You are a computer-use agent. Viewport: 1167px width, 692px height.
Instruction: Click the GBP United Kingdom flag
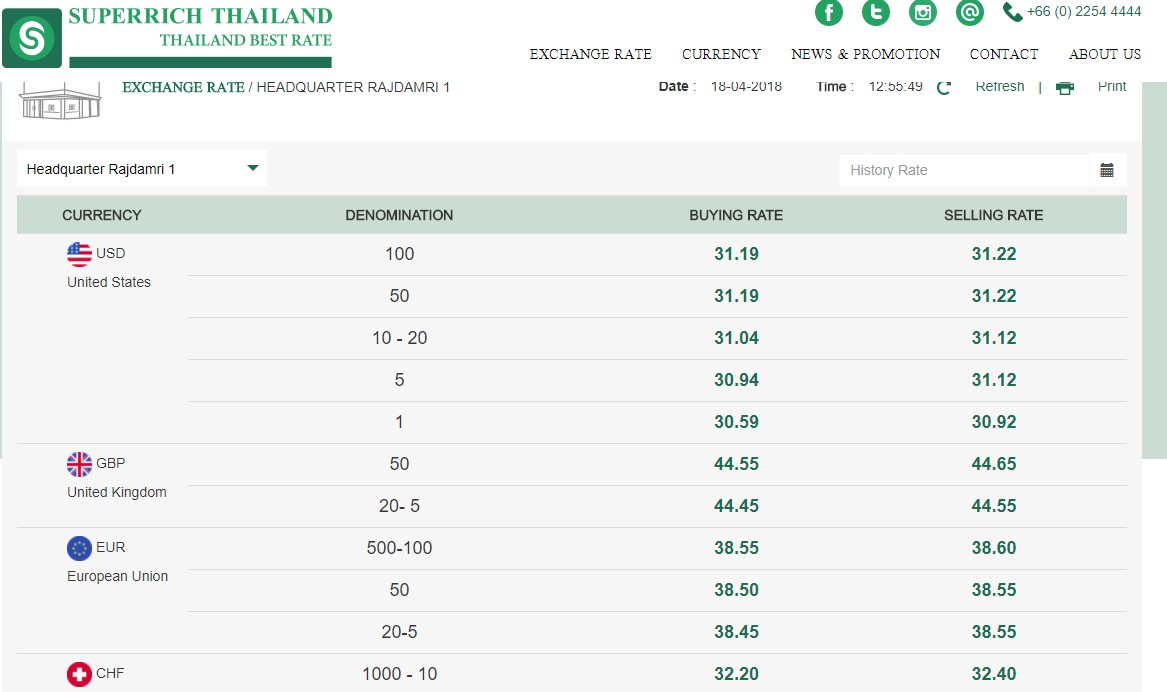pos(79,464)
